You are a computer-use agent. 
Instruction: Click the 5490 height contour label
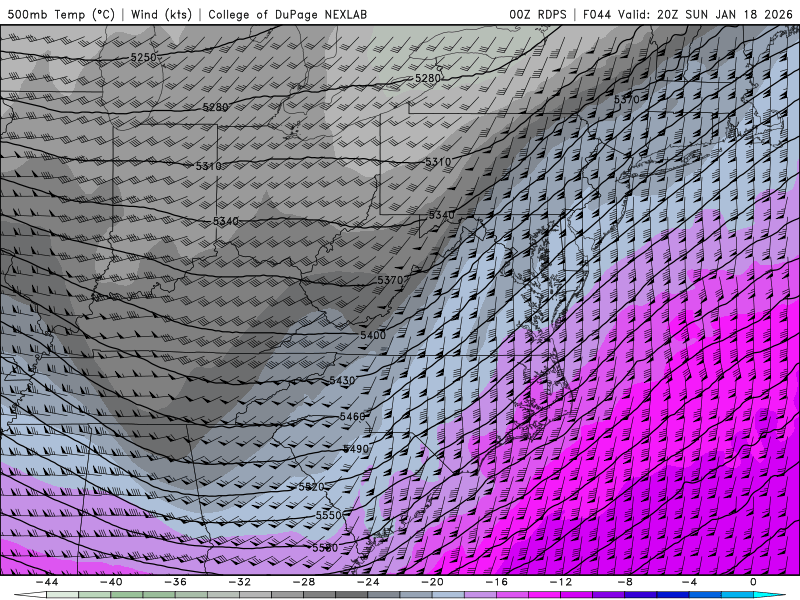(356, 449)
